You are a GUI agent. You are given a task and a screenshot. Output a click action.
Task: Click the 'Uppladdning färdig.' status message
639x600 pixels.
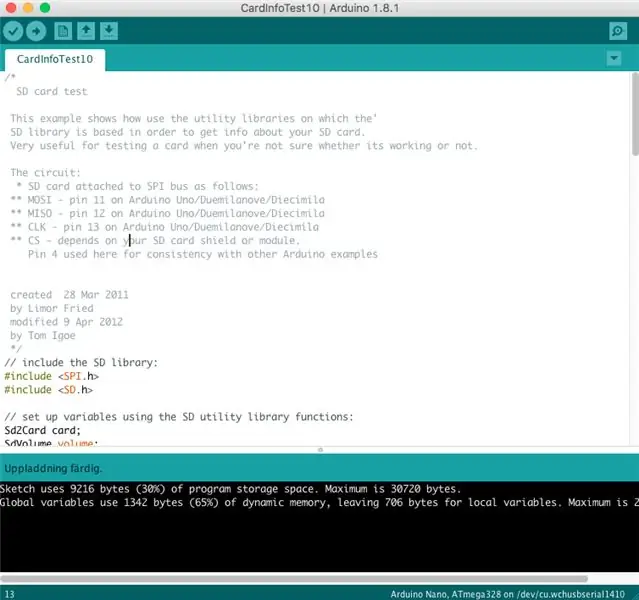(x=53, y=468)
